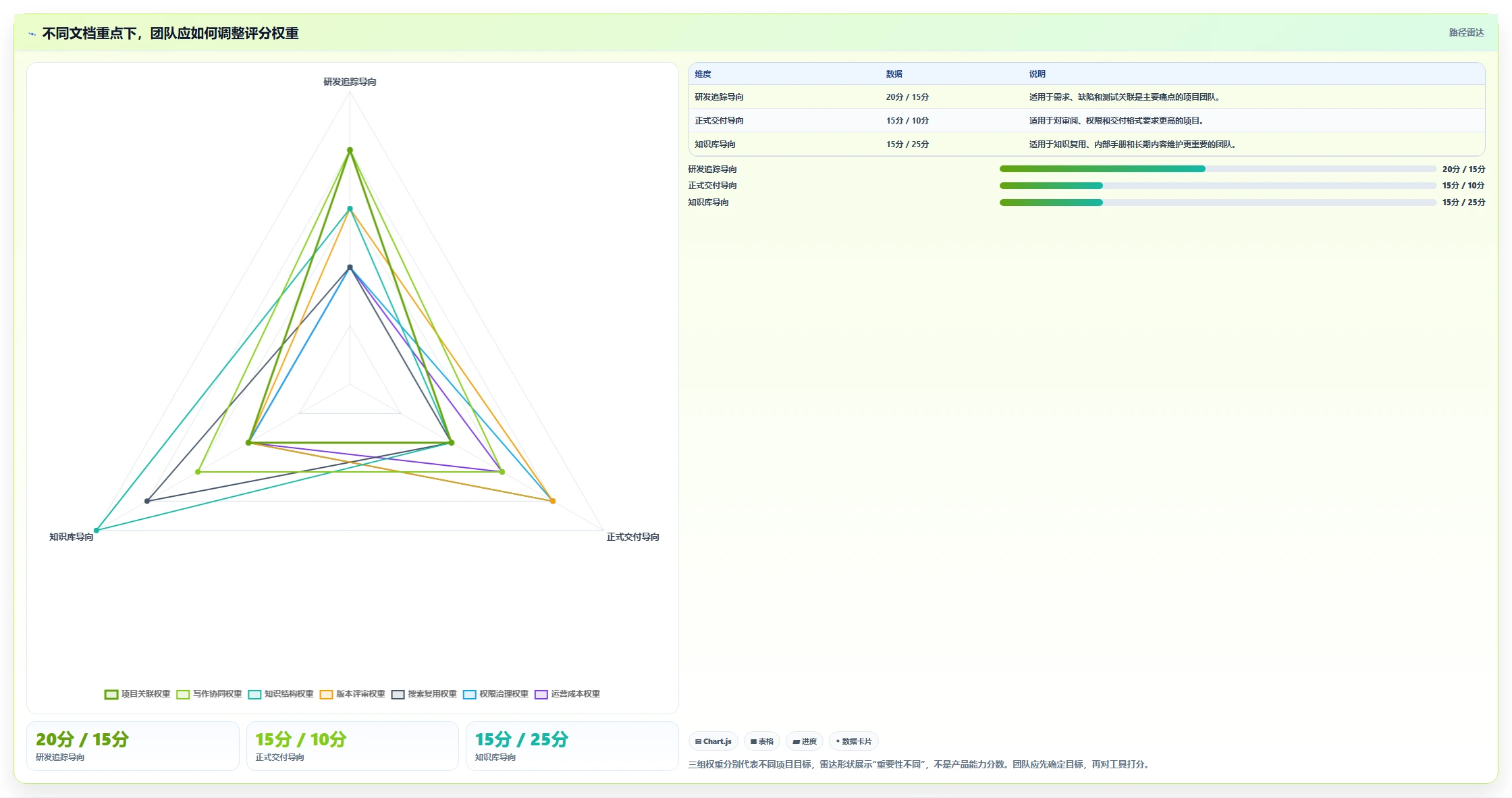Select the 正式交付导向 cell in the table
Image resolution: width=1512 pixels, height=798 pixels.
(719, 121)
